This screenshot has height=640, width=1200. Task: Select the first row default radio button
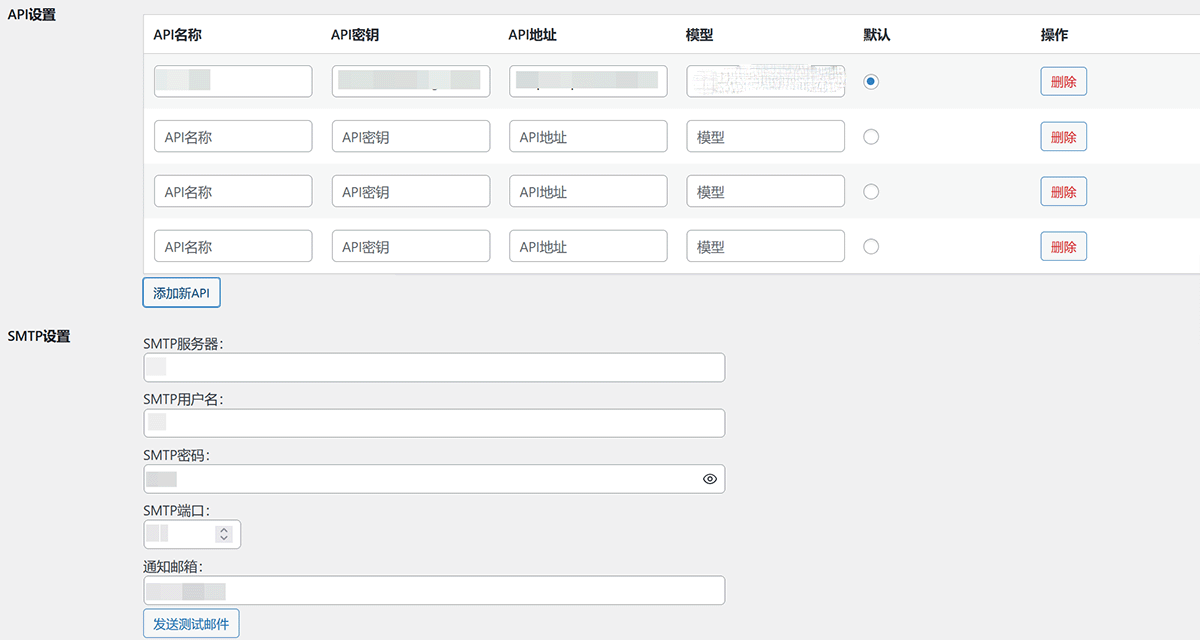[871, 82]
